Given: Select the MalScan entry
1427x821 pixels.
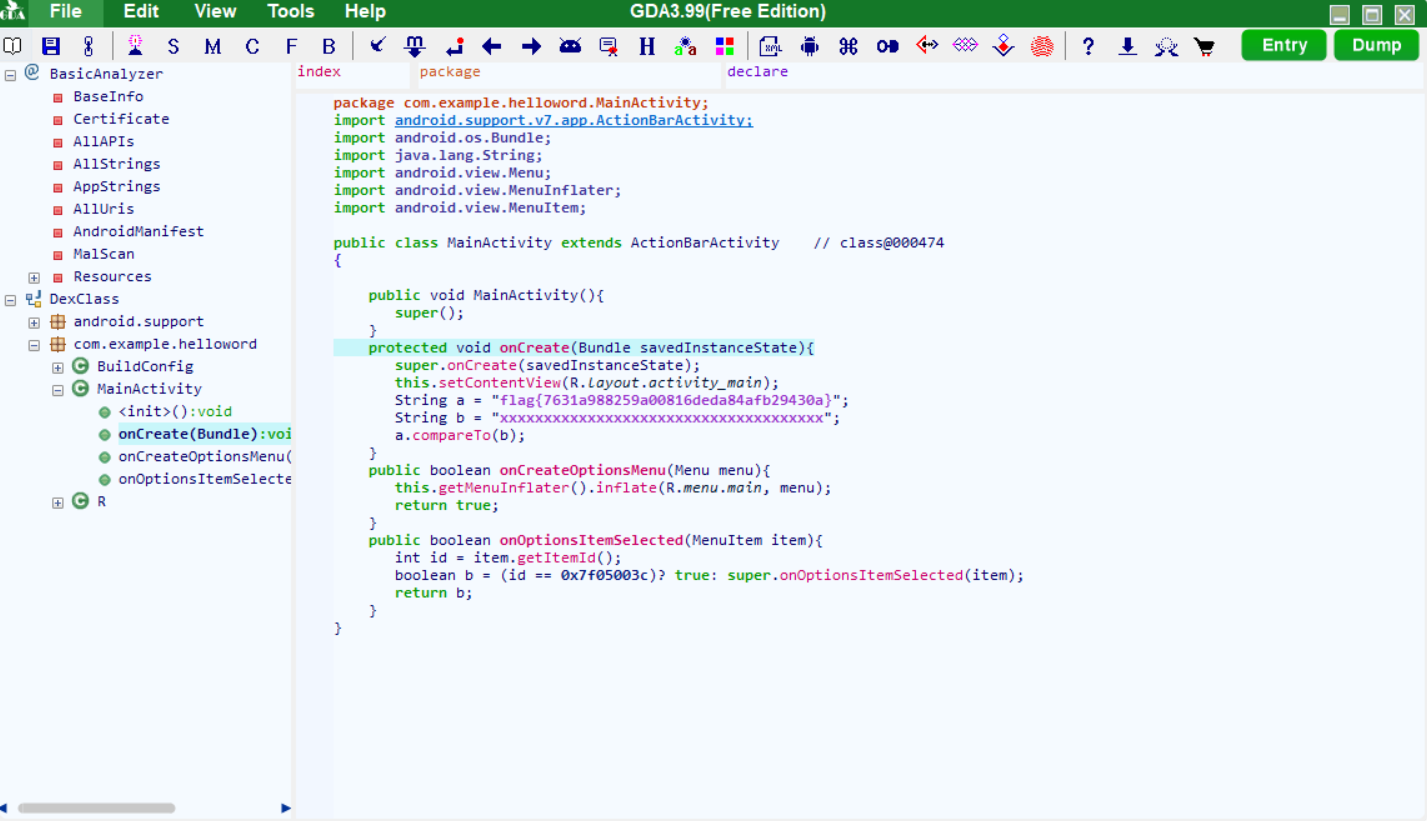Looking at the screenshot, I should [x=103, y=254].
